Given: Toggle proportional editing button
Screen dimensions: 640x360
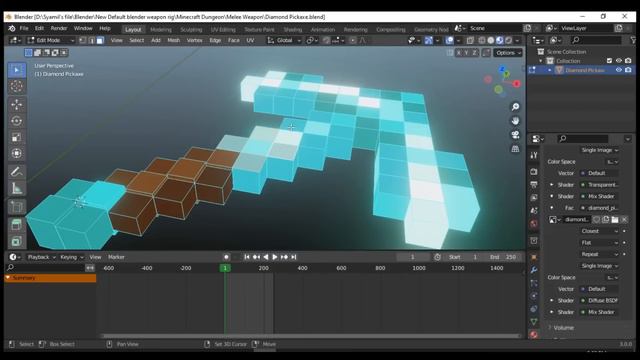Looking at the screenshot, I should 353,40.
